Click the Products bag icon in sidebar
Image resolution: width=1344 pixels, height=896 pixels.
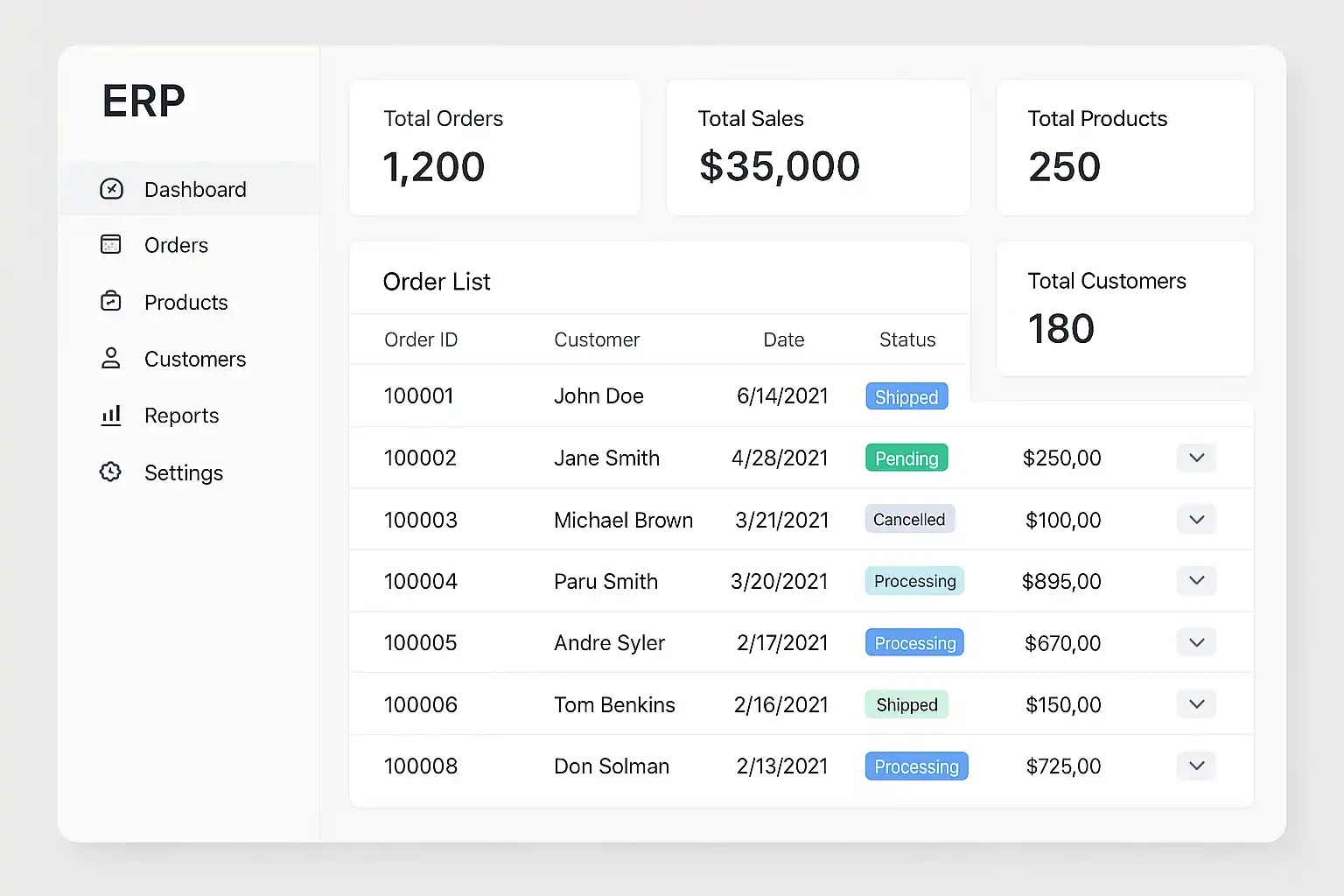[x=111, y=301]
